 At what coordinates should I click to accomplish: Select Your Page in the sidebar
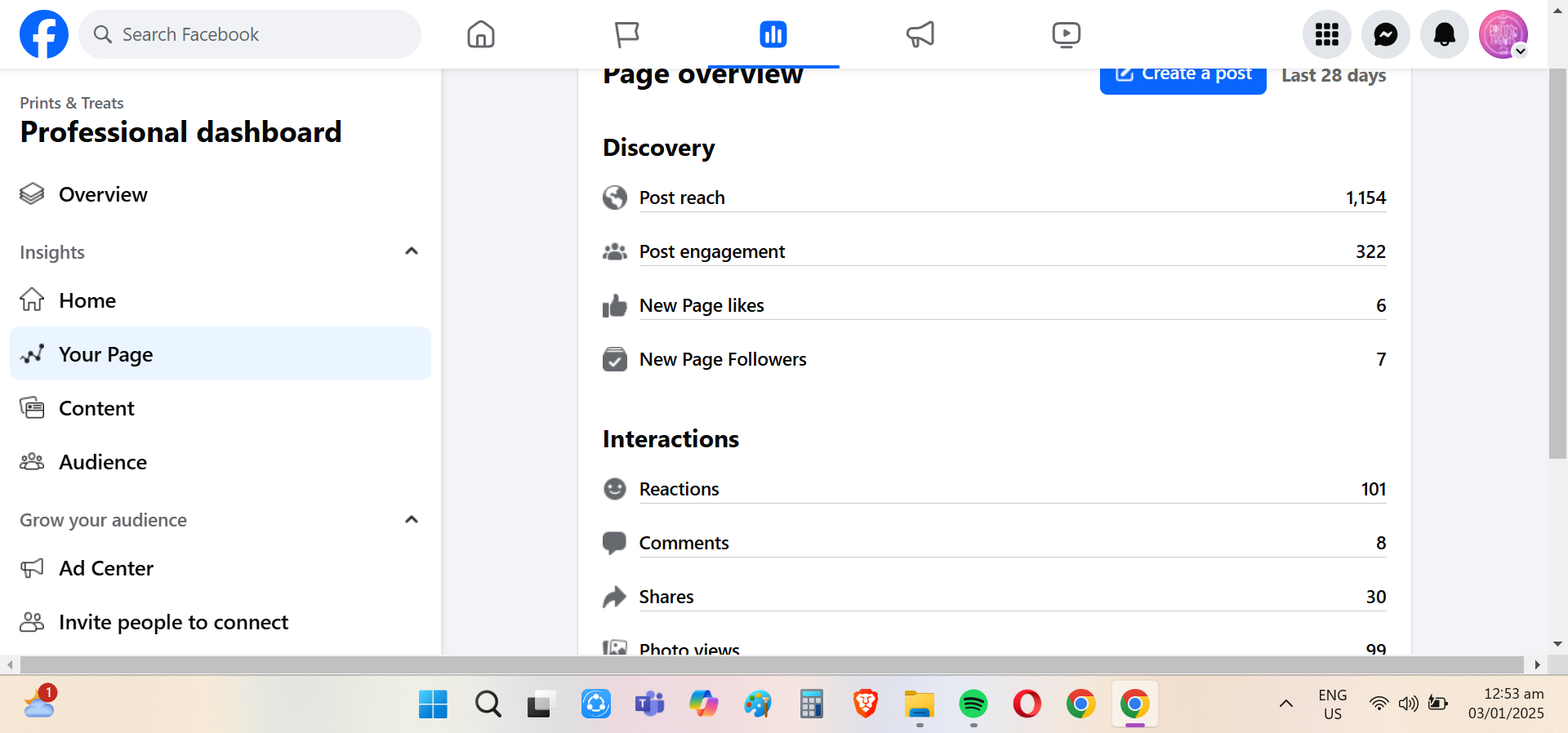[220, 353]
